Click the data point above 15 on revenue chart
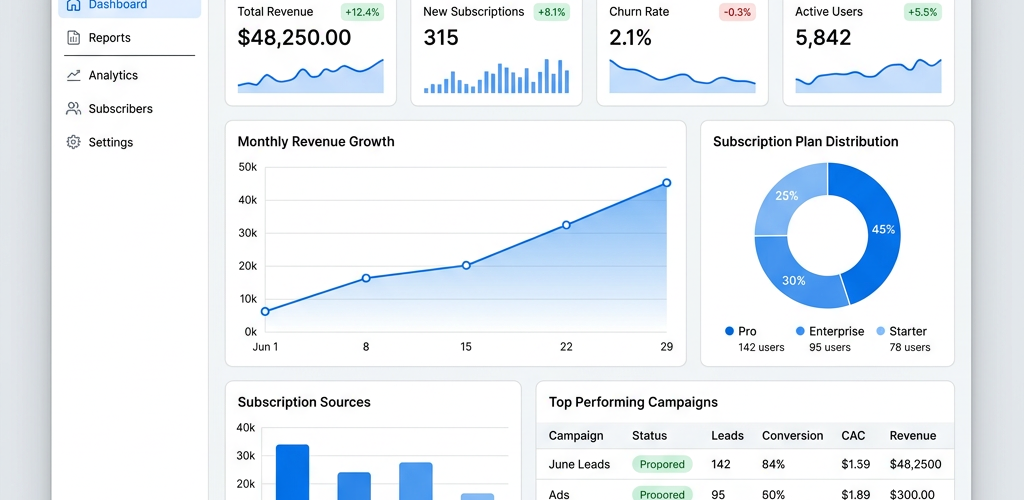 point(466,265)
